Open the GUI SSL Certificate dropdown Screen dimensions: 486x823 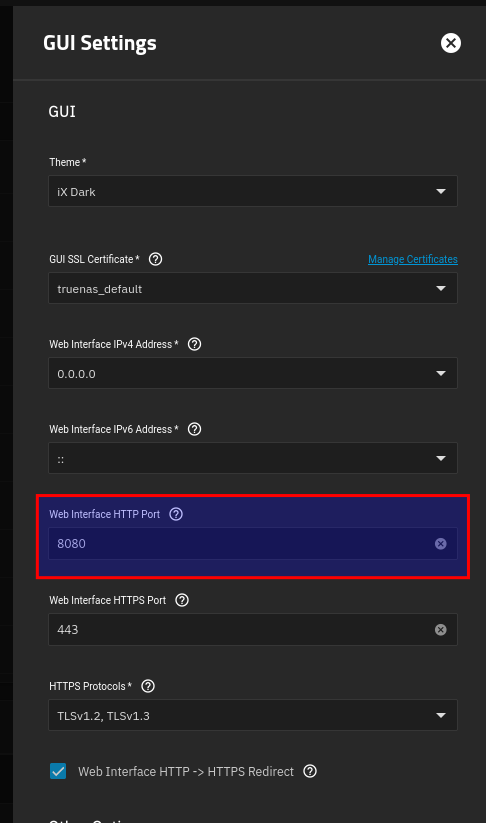click(252, 288)
